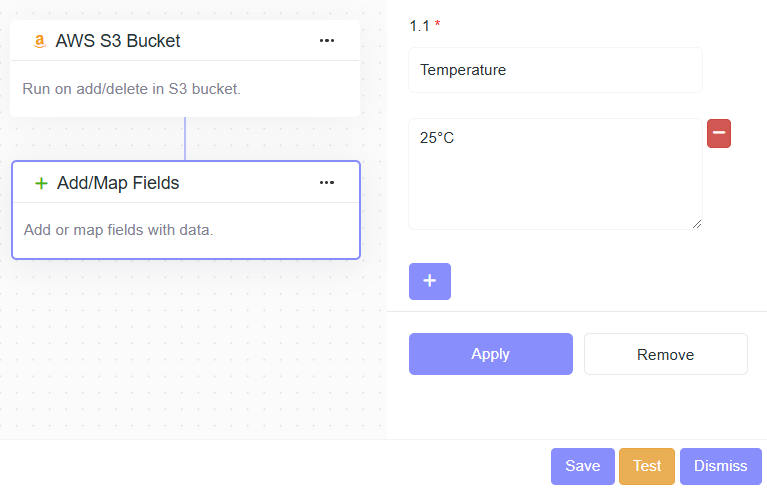Open the AWS S3 Bucket options menu
Image resolution: width=767 pixels, height=490 pixels.
(x=327, y=41)
